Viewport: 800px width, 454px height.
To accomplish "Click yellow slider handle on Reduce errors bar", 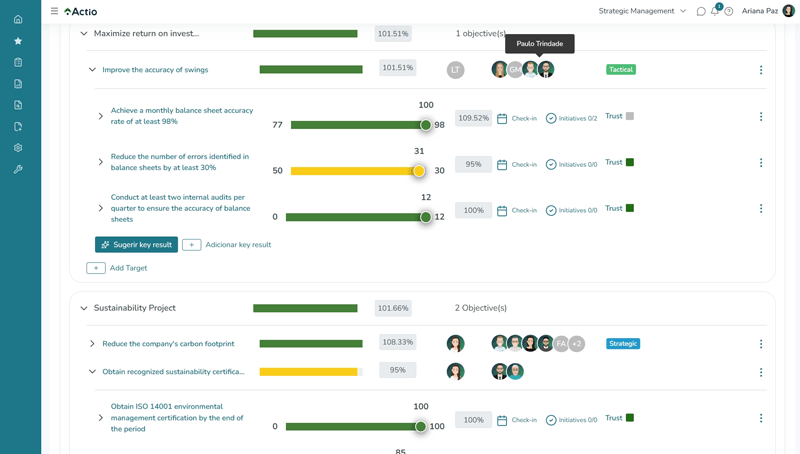I will pyautogui.click(x=419, y=171).
